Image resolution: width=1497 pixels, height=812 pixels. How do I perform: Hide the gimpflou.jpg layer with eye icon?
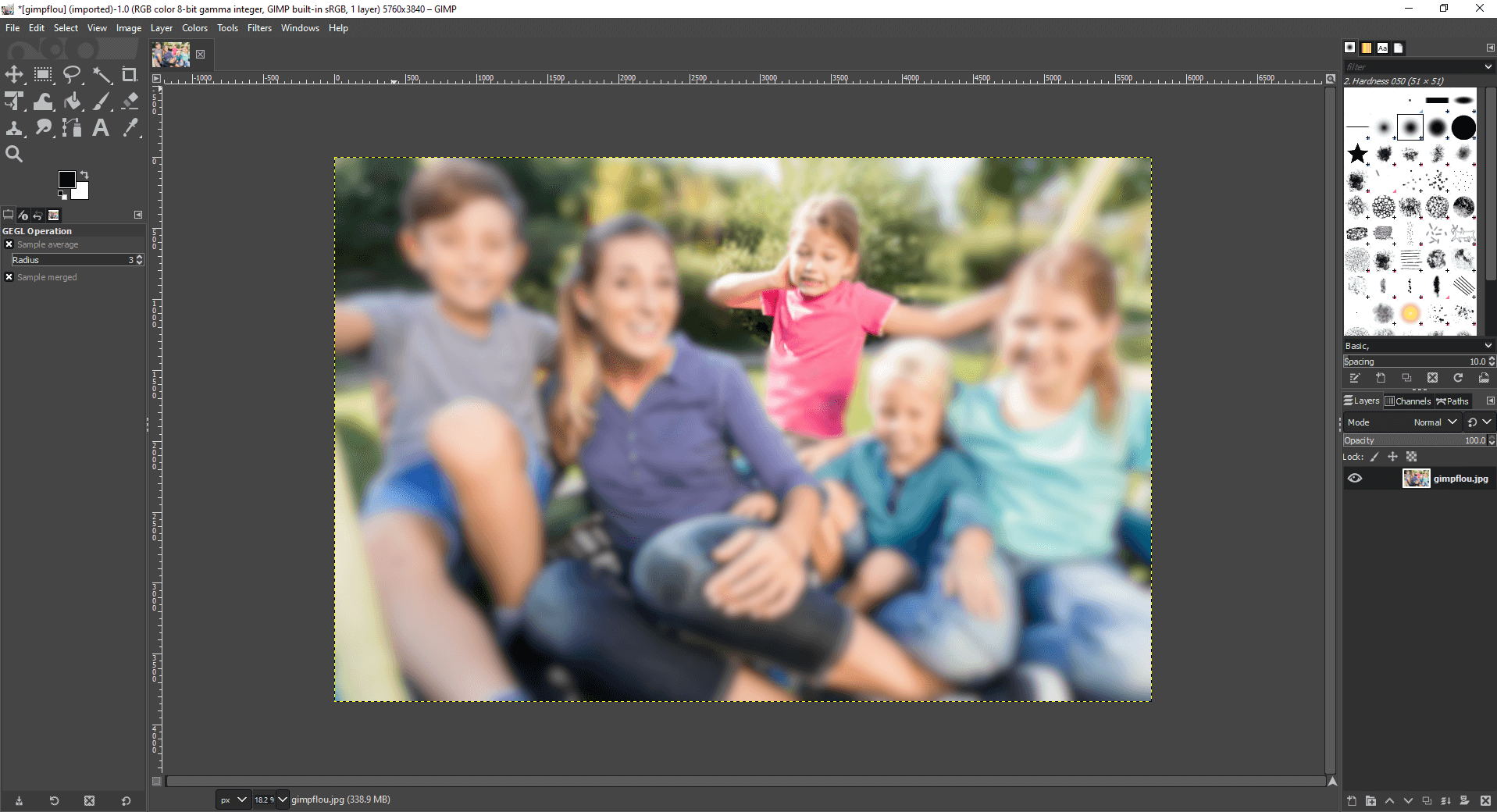click(x=1355, y=479)
